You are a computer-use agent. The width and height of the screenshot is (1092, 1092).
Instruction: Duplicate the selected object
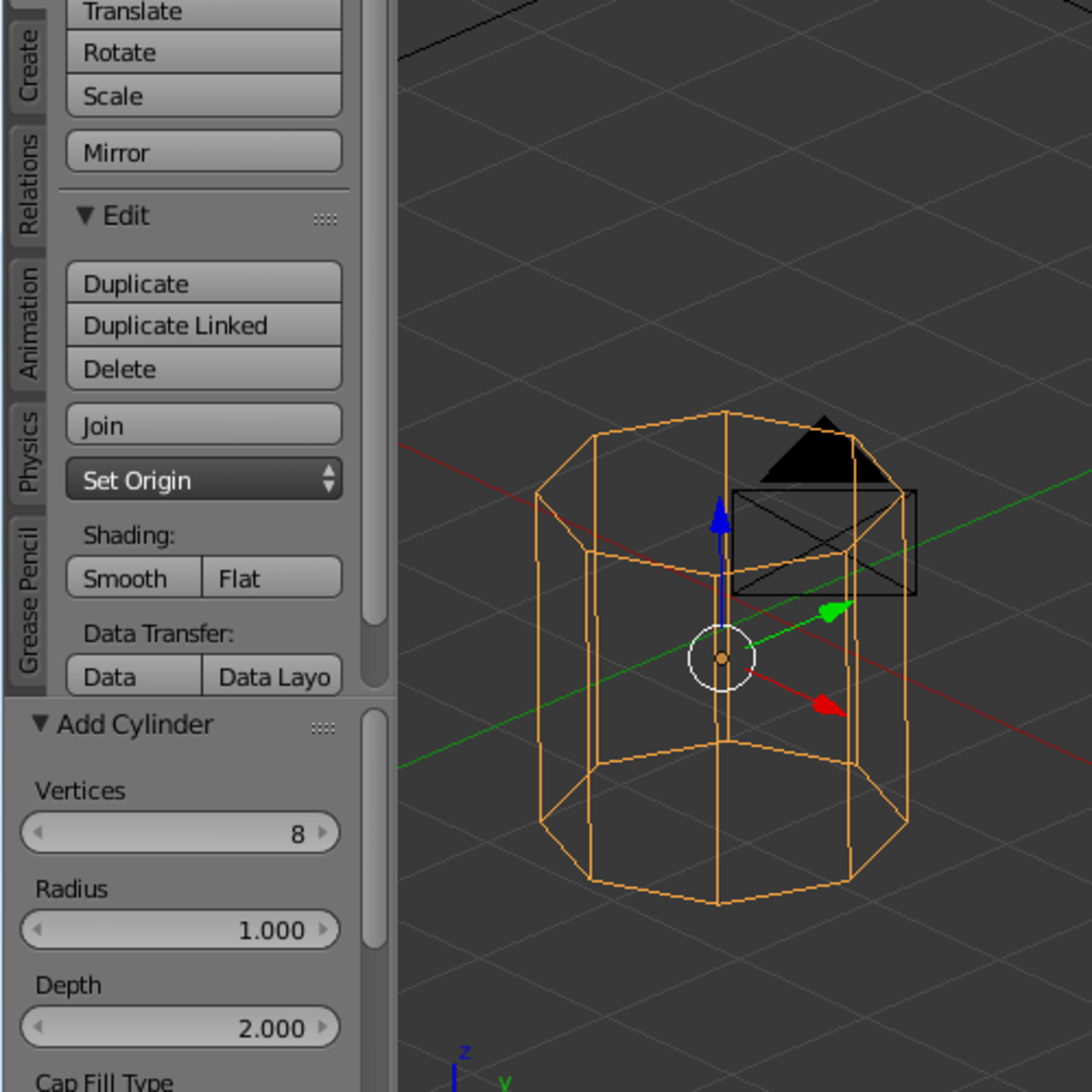(203, 283)
